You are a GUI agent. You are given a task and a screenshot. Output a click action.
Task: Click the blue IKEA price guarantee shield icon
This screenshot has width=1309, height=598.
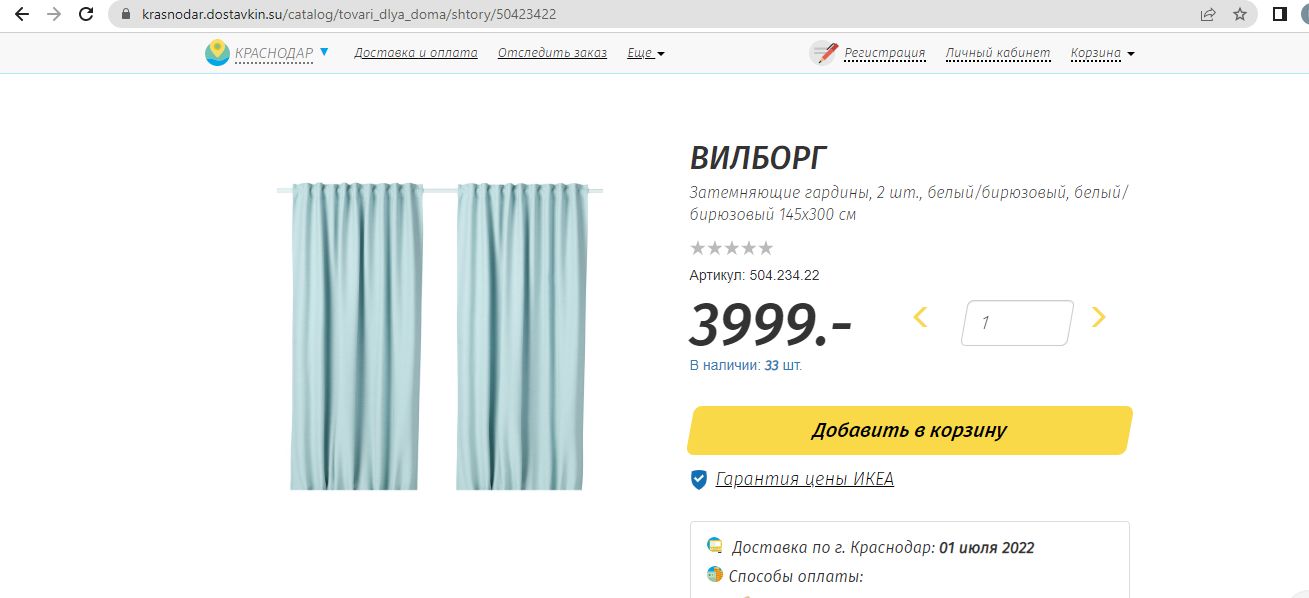point(699,479)
